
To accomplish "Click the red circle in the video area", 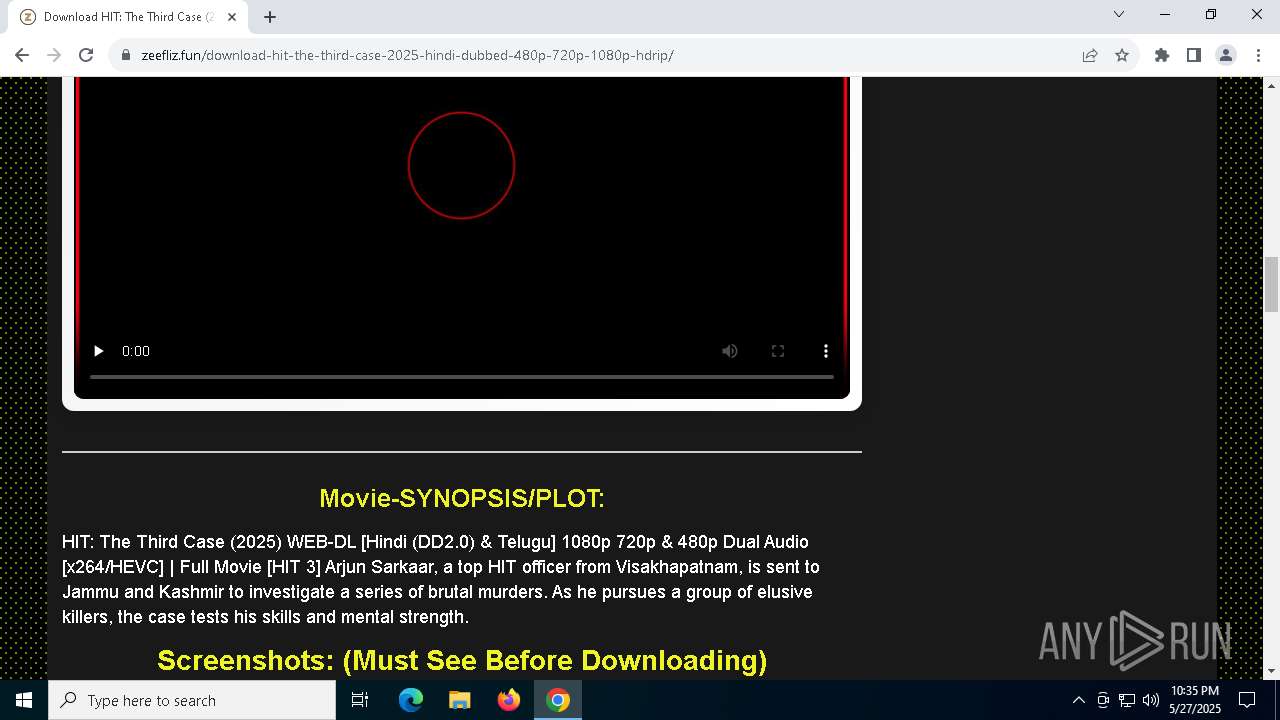I will point(461,165).
